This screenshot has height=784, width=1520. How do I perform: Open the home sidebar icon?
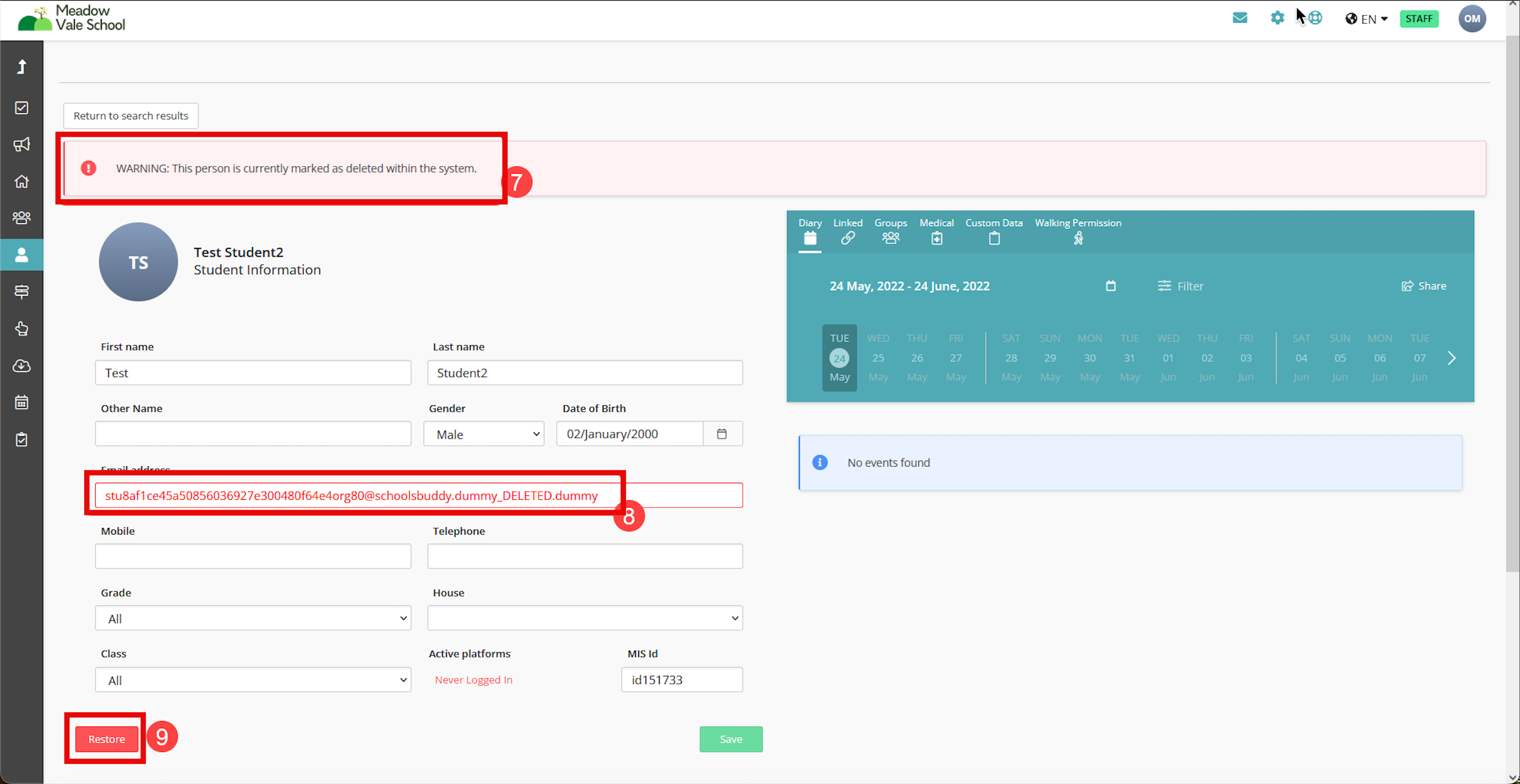tap(21, 181)
